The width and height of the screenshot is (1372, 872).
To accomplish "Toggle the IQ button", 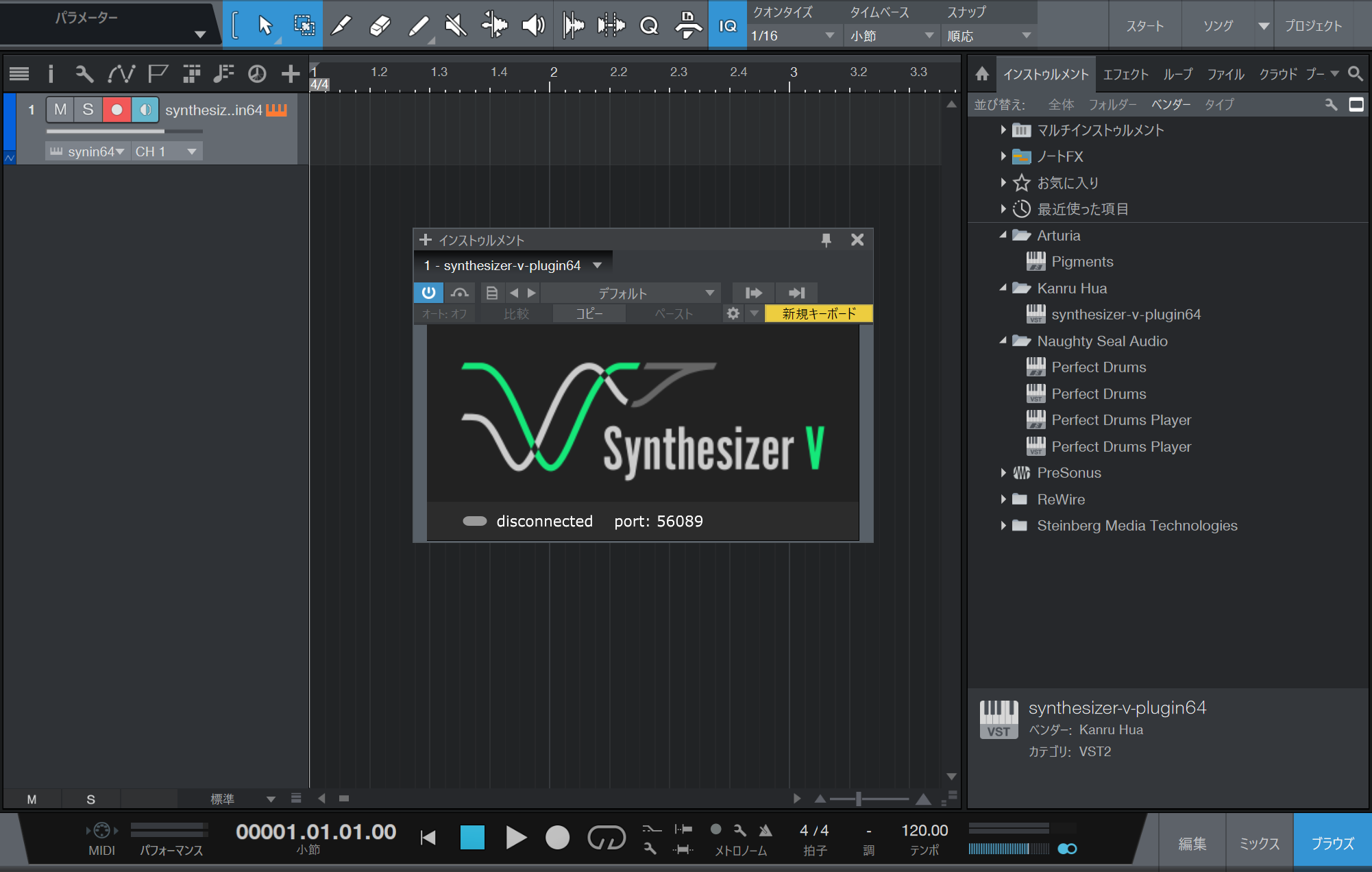I will point(727,25).
